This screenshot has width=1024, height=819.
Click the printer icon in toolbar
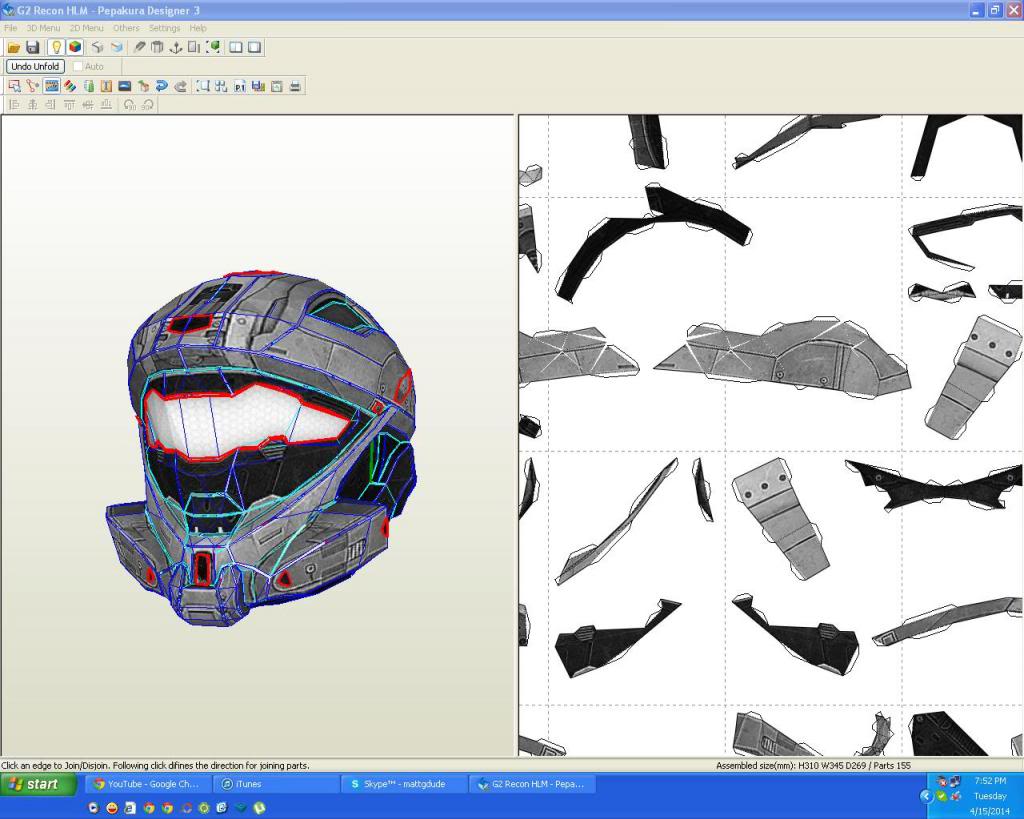click(x=295, y=86)
